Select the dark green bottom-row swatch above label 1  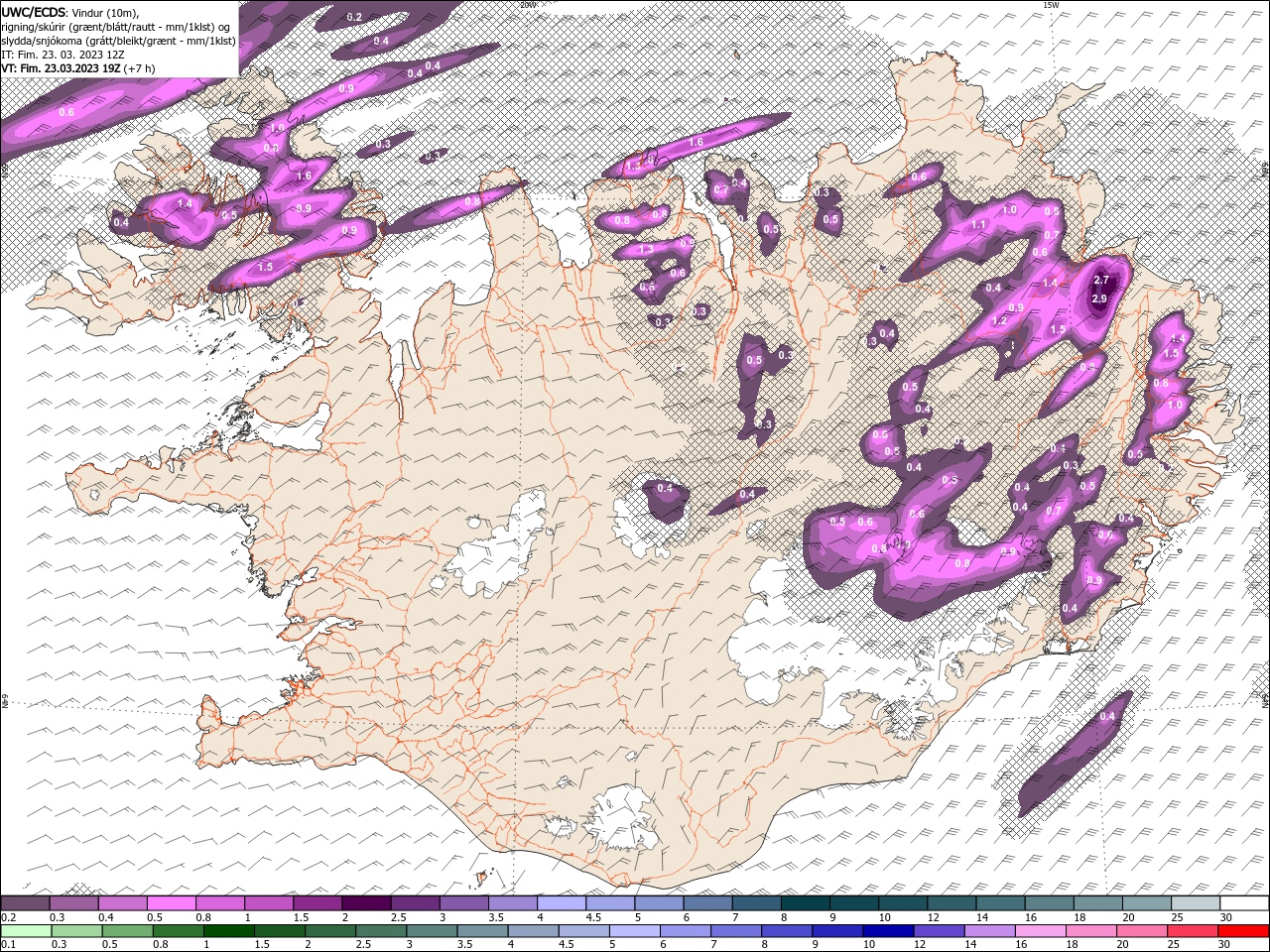click(230, 931)
